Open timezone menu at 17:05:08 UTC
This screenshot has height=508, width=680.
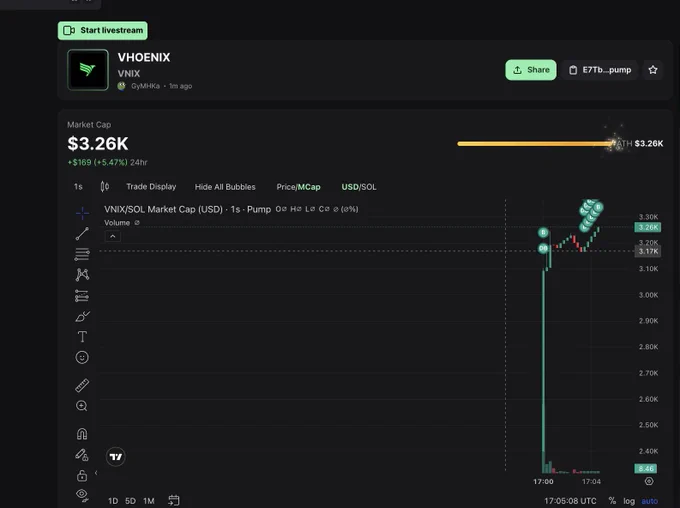tap(570, 501)
